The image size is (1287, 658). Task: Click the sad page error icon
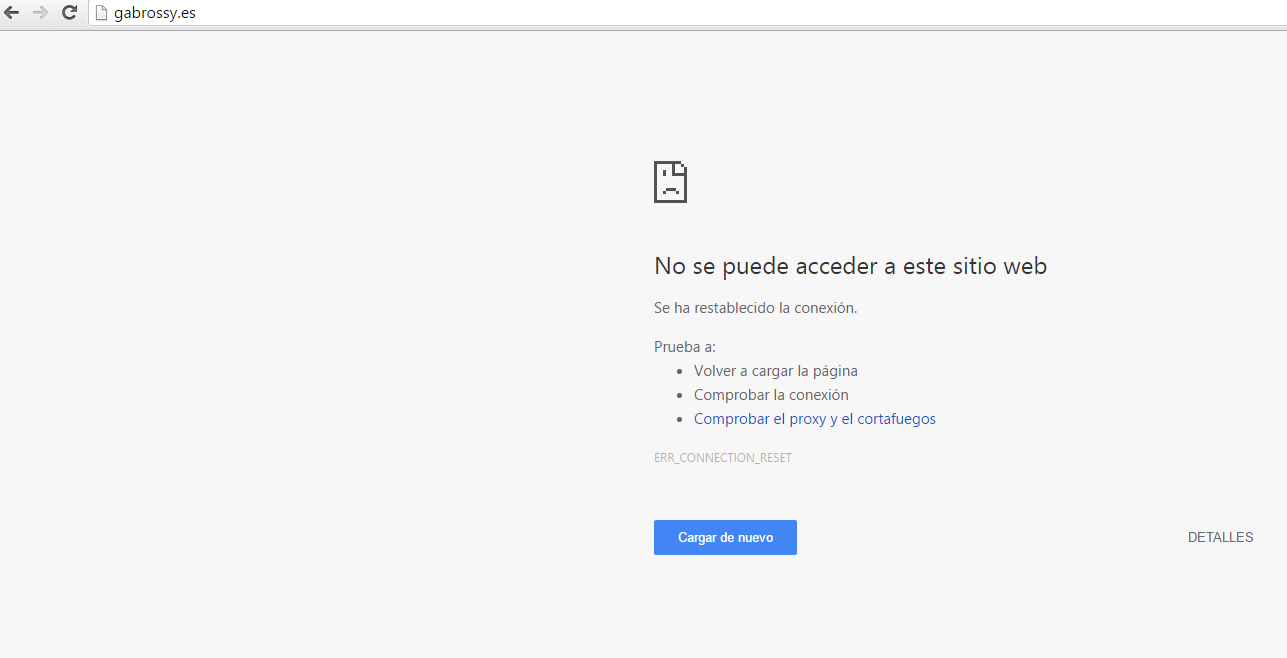[x=670, y=181]
